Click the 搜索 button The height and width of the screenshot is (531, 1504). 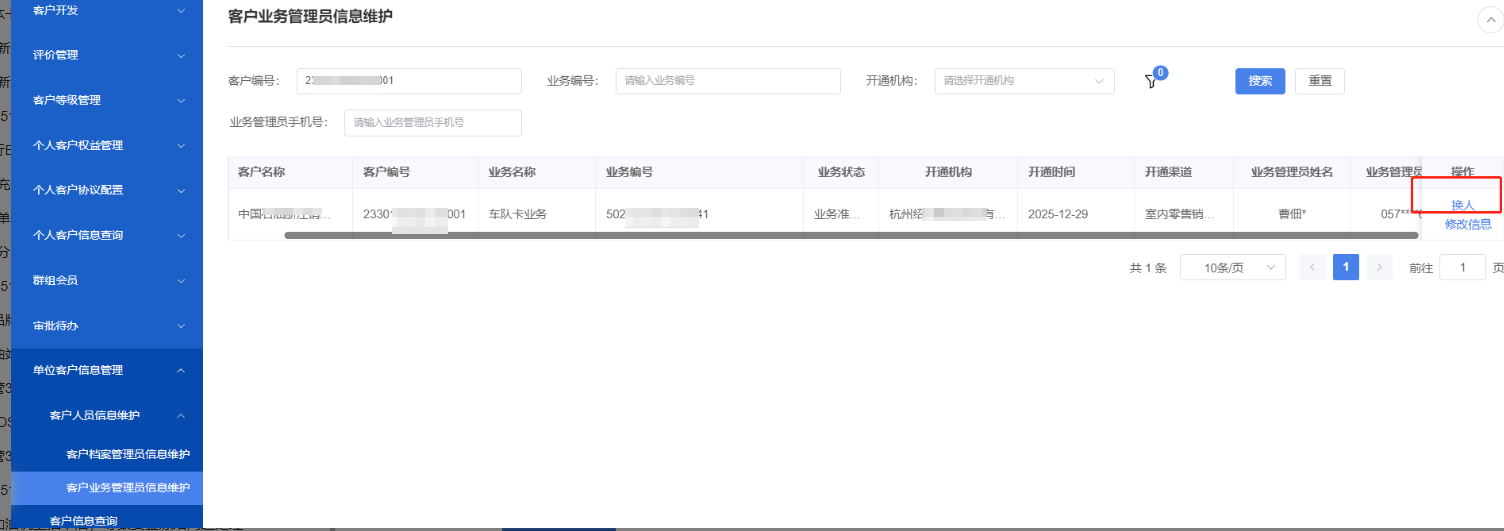point(1259,81)
